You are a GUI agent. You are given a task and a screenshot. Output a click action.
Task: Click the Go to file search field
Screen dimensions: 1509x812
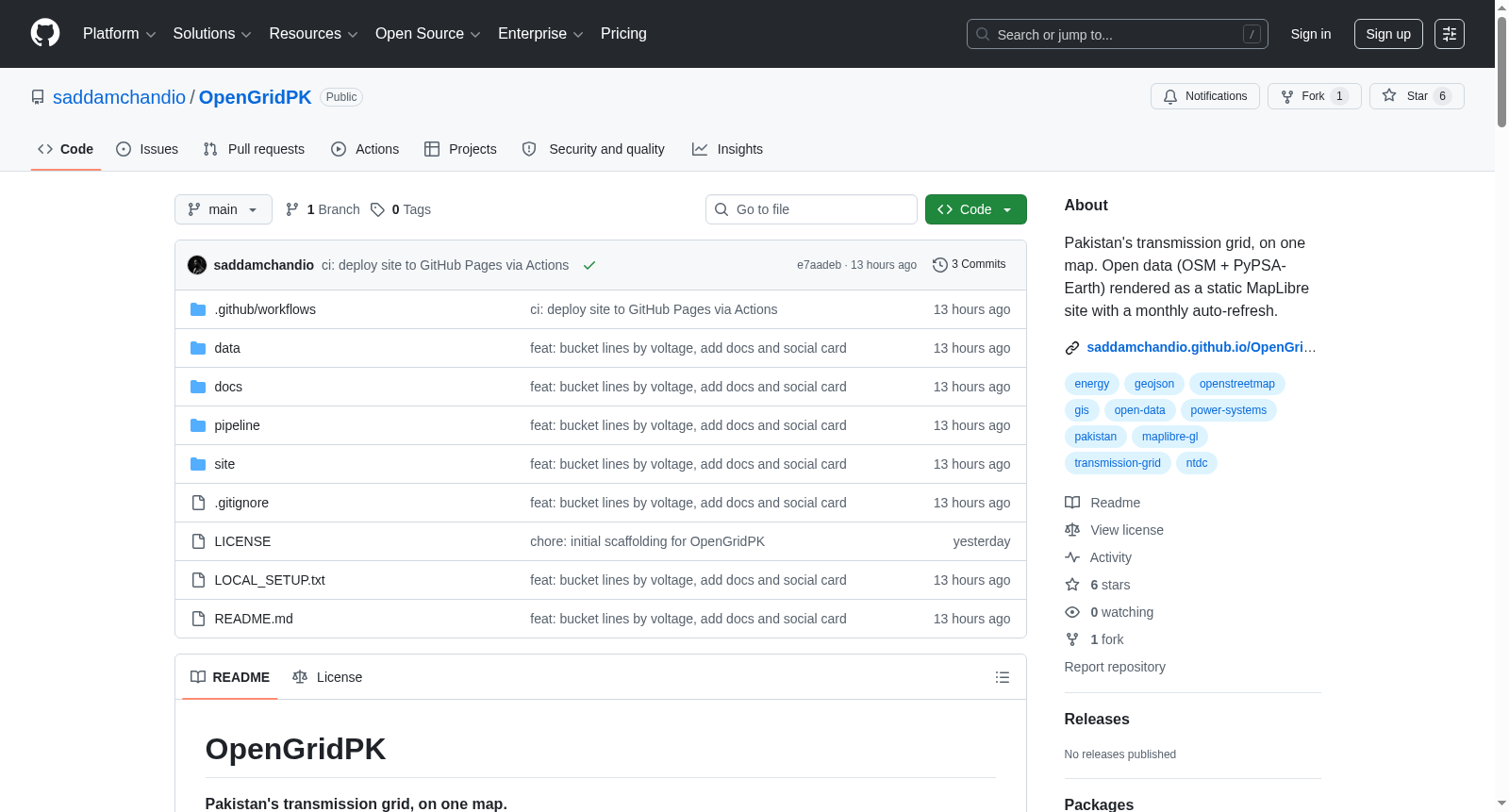[x=811, y=209]
